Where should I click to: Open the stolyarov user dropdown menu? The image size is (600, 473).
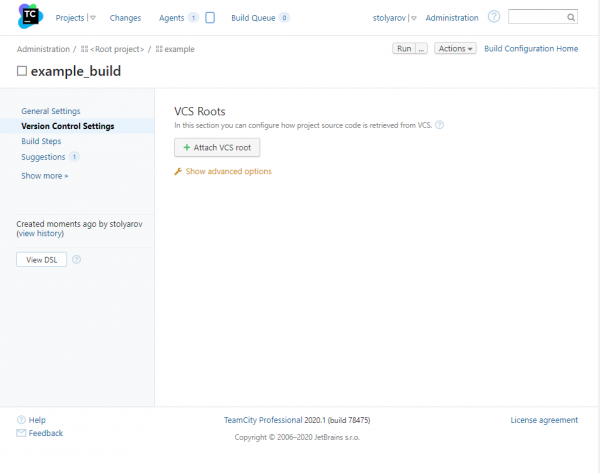[414, 18]
